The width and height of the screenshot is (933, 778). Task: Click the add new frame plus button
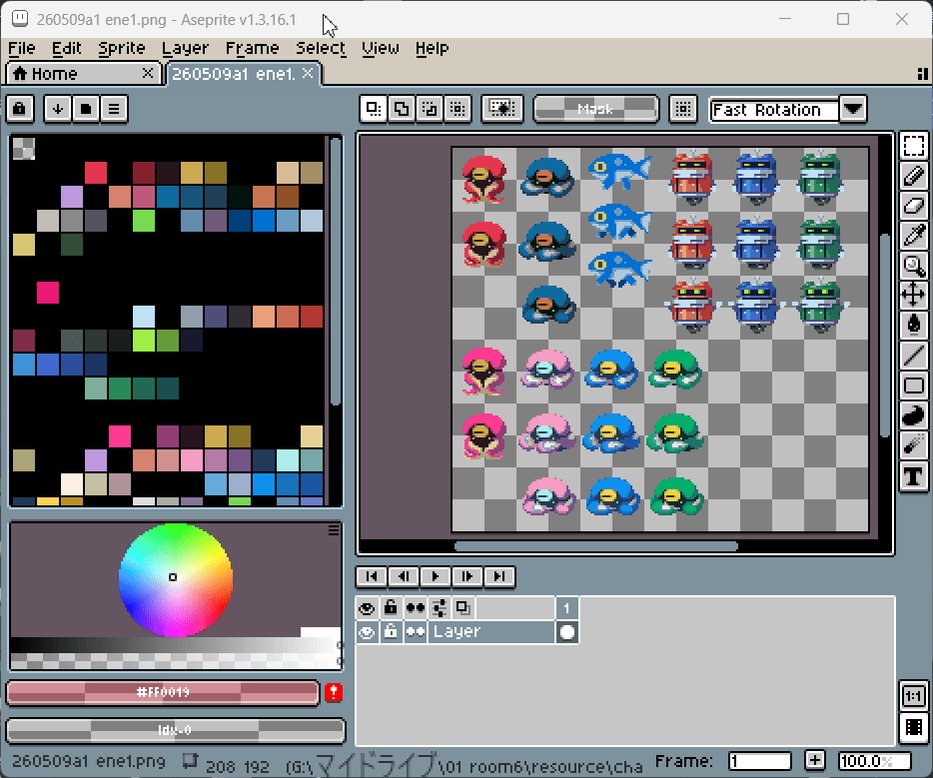point(815,760)
